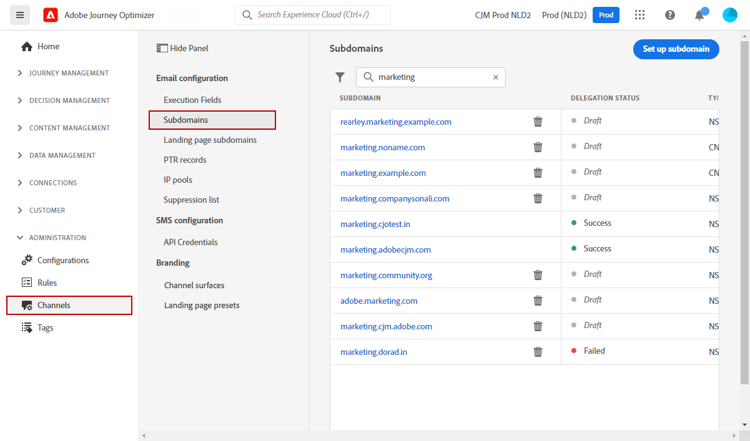This screenshot has width=750, height=441.
Task: Click the filter funnel icon
Action: (x=340, y=77)
